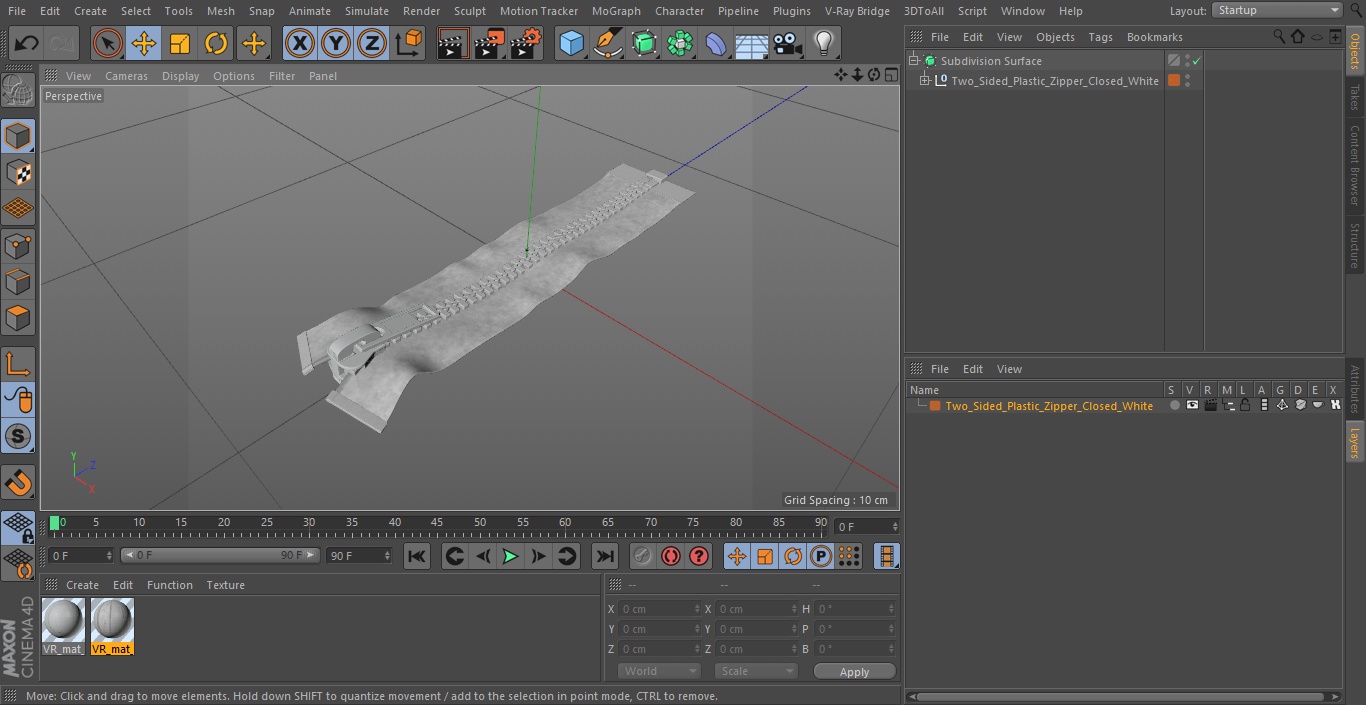Select the Live Selection tool
The width and height of the screenshot is (1366, 705).
[108, 43]
